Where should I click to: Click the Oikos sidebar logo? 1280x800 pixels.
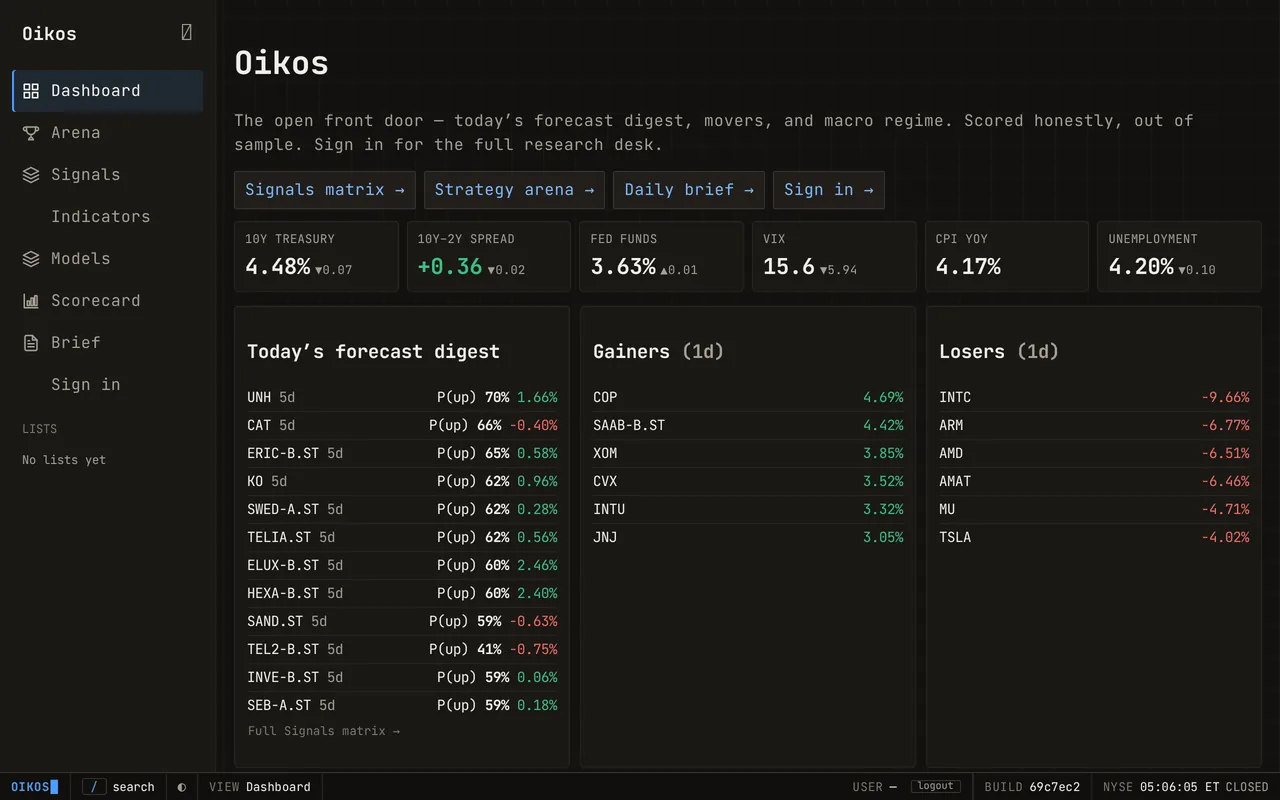click(49, 34)
